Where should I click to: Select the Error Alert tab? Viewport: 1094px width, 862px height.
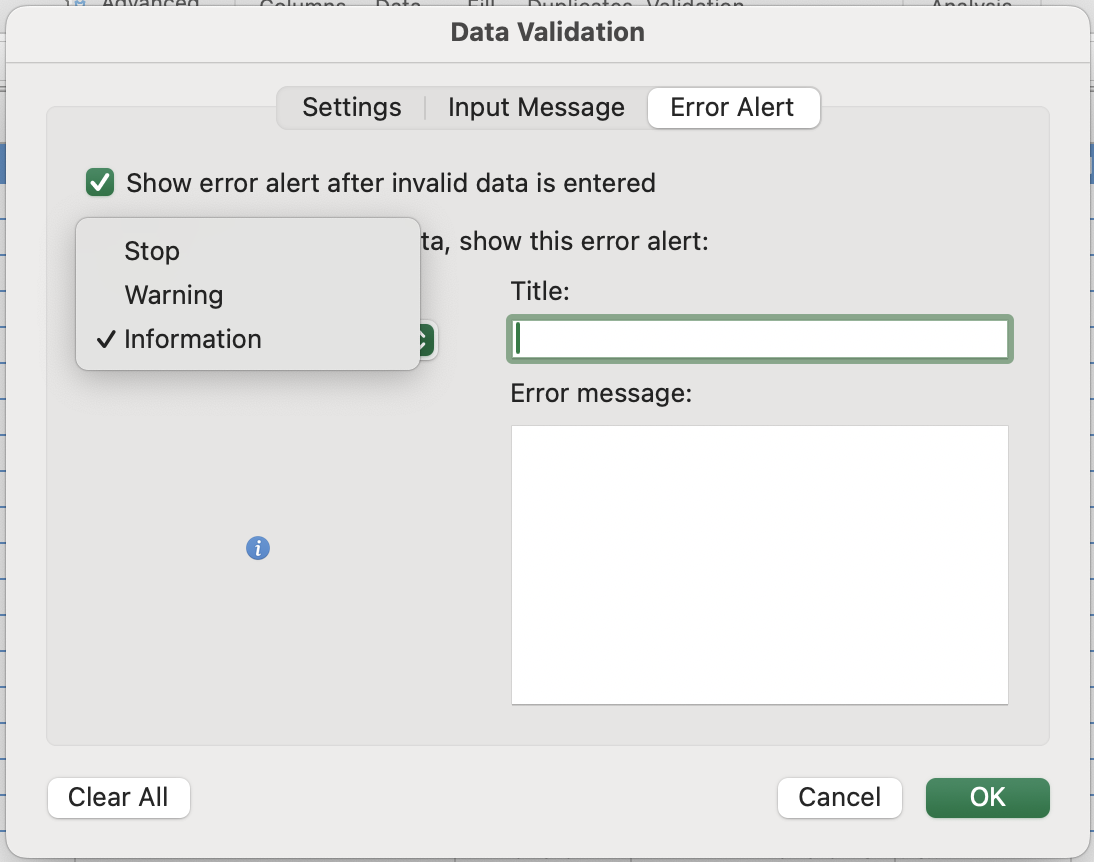(732, 108)
